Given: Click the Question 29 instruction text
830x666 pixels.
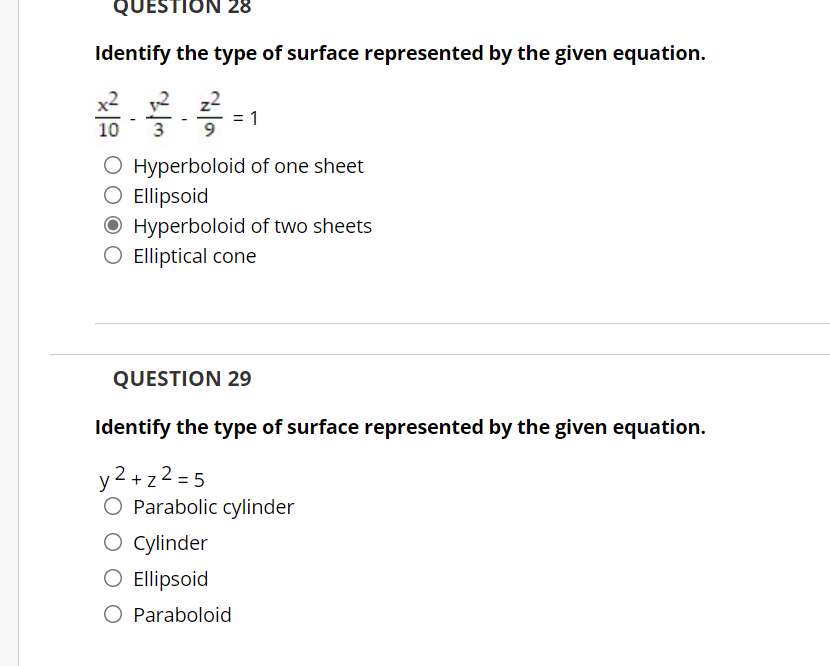Looking at the screenshot, I should 400,426.
